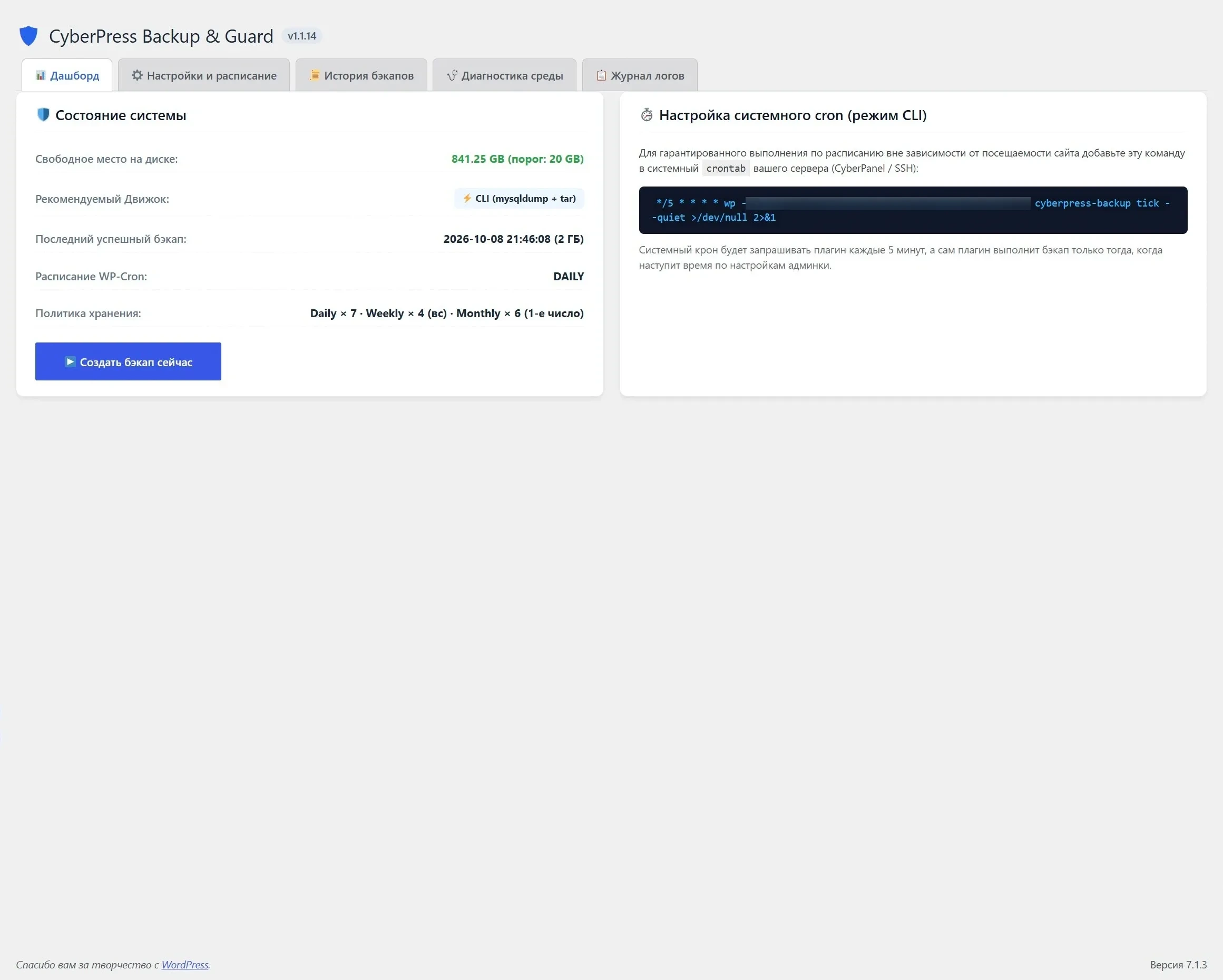This screenshot has height=980, width=1223.
Task: Click the cron command code block
Action: [913, 210]
